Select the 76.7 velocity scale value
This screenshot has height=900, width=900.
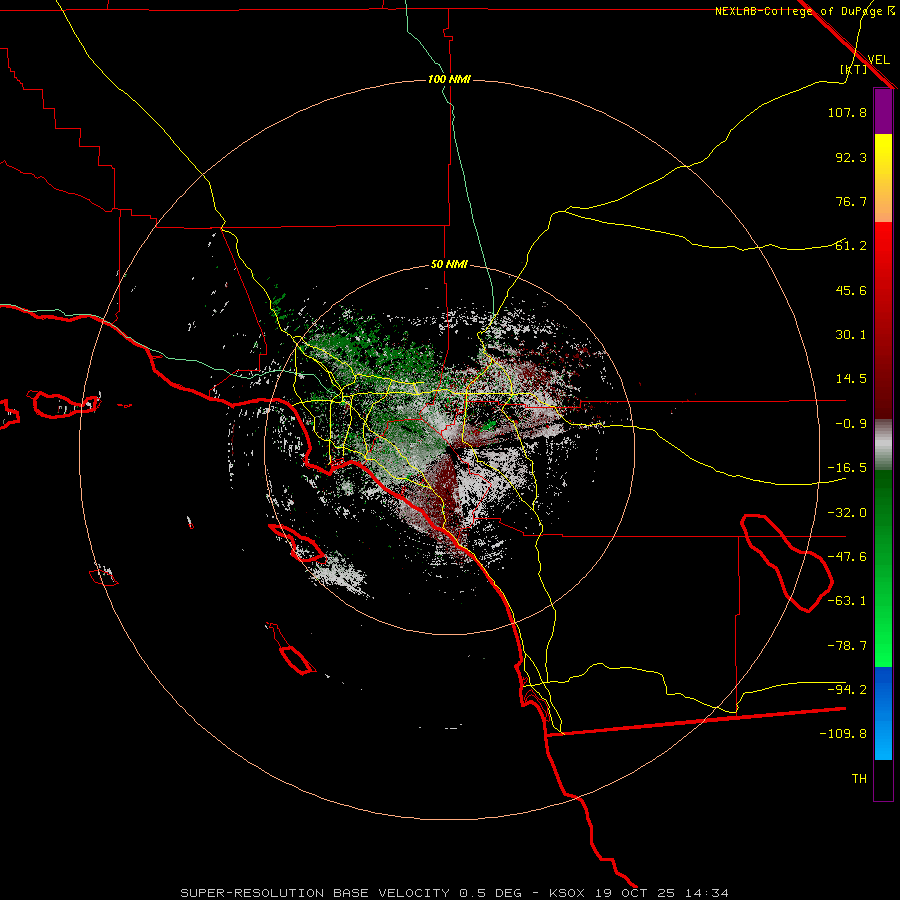pos(851,201)
